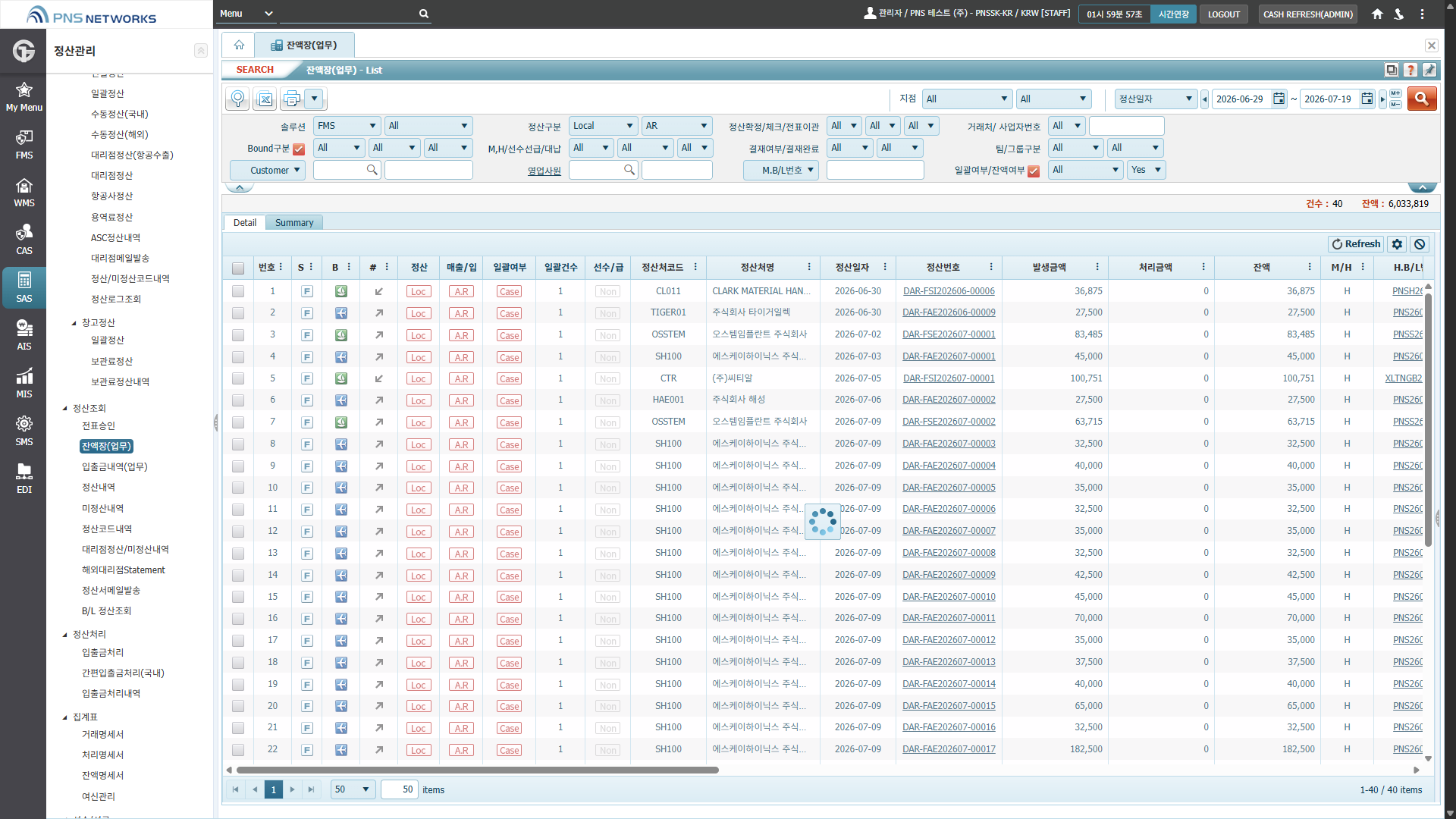
Task: Open the grid settings gear icon
Action: (x=1397, y=244)
